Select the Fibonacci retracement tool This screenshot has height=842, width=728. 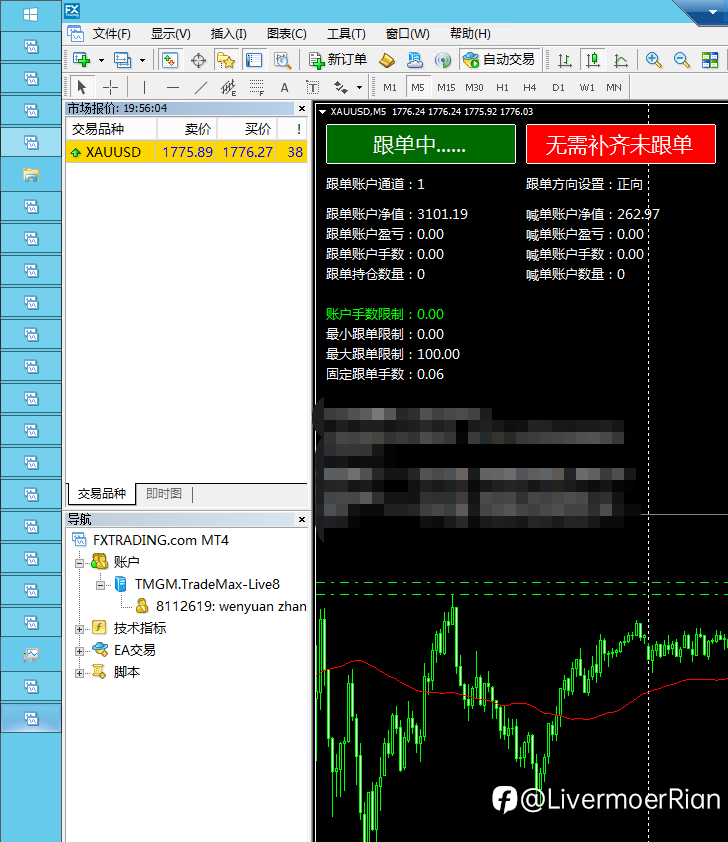[x=257, y=87]
